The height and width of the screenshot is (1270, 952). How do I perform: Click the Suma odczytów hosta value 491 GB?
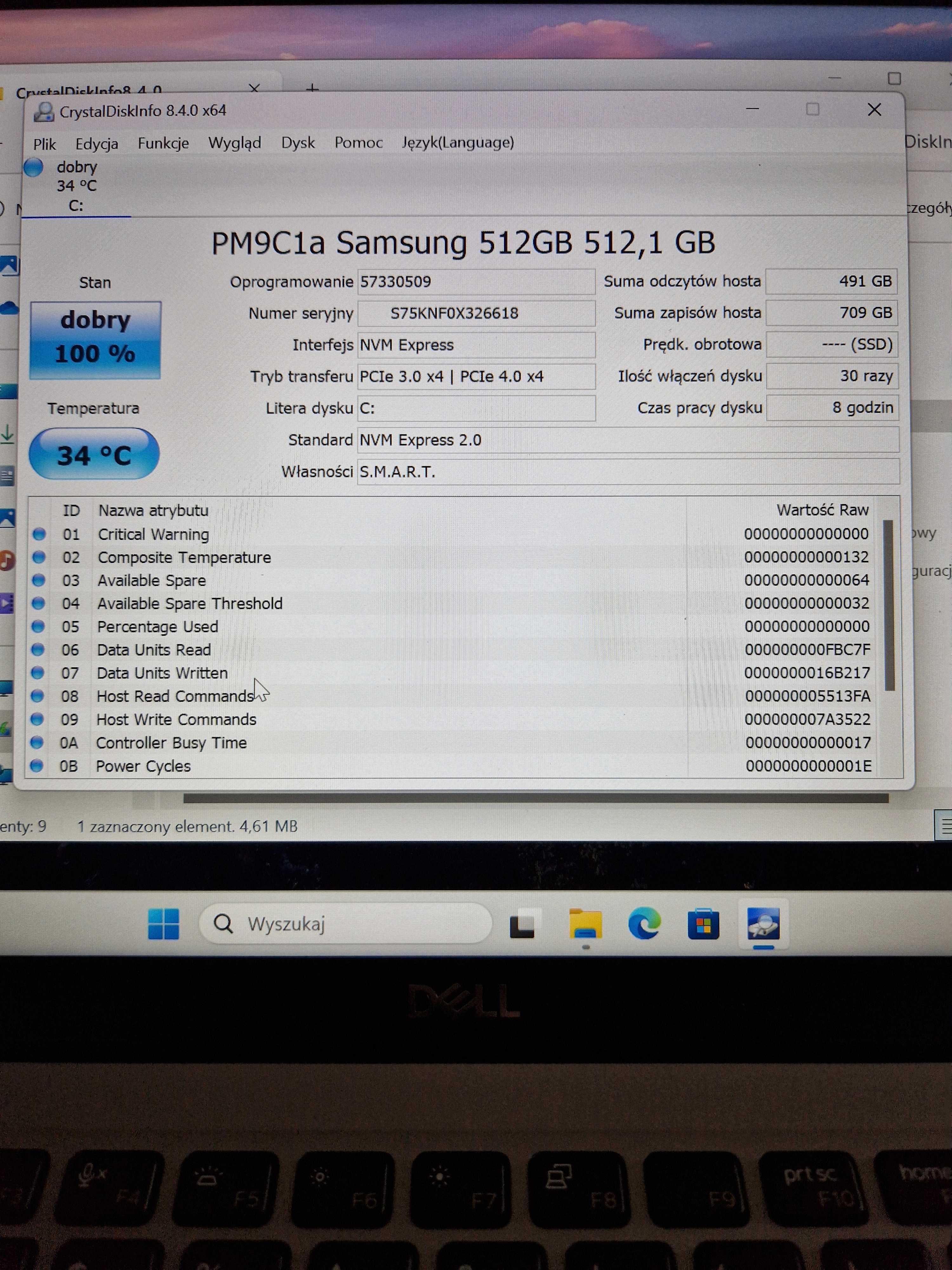click(831, 281)
